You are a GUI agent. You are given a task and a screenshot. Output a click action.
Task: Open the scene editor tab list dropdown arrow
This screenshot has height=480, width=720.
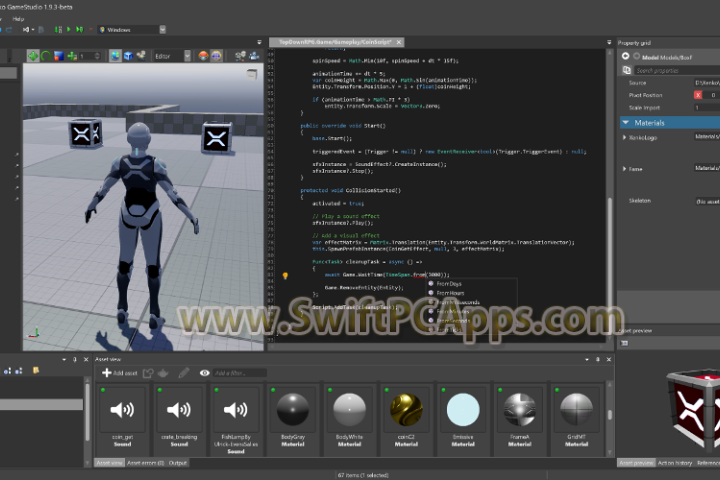(x=259, y=42)
